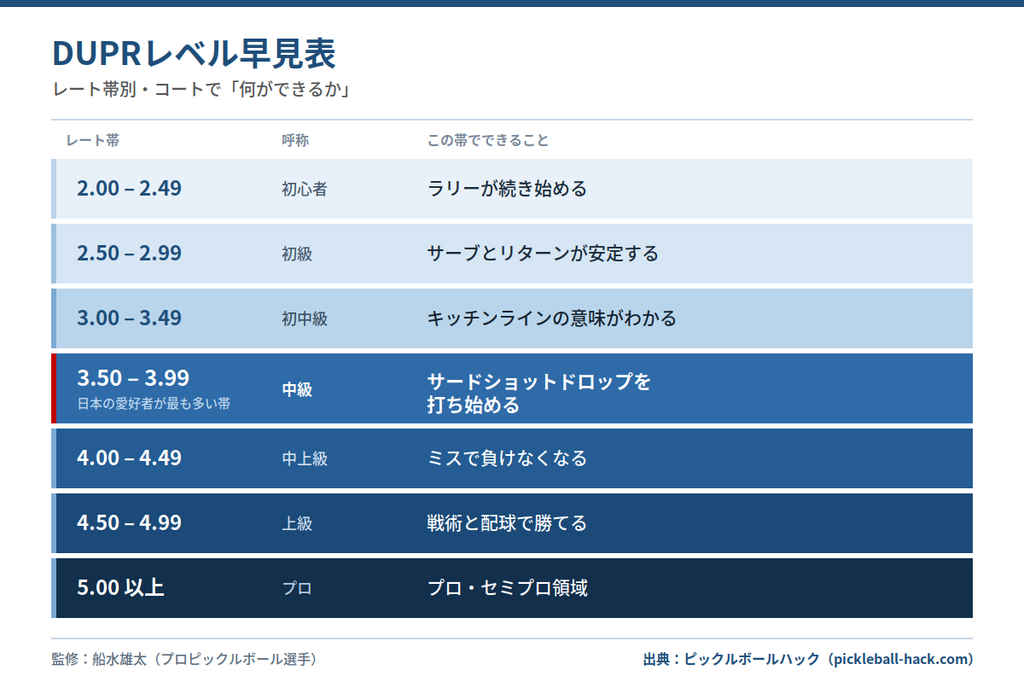Click the description "プロ・セミプロ領域"

pyautogui.click(x=507, y=588)
